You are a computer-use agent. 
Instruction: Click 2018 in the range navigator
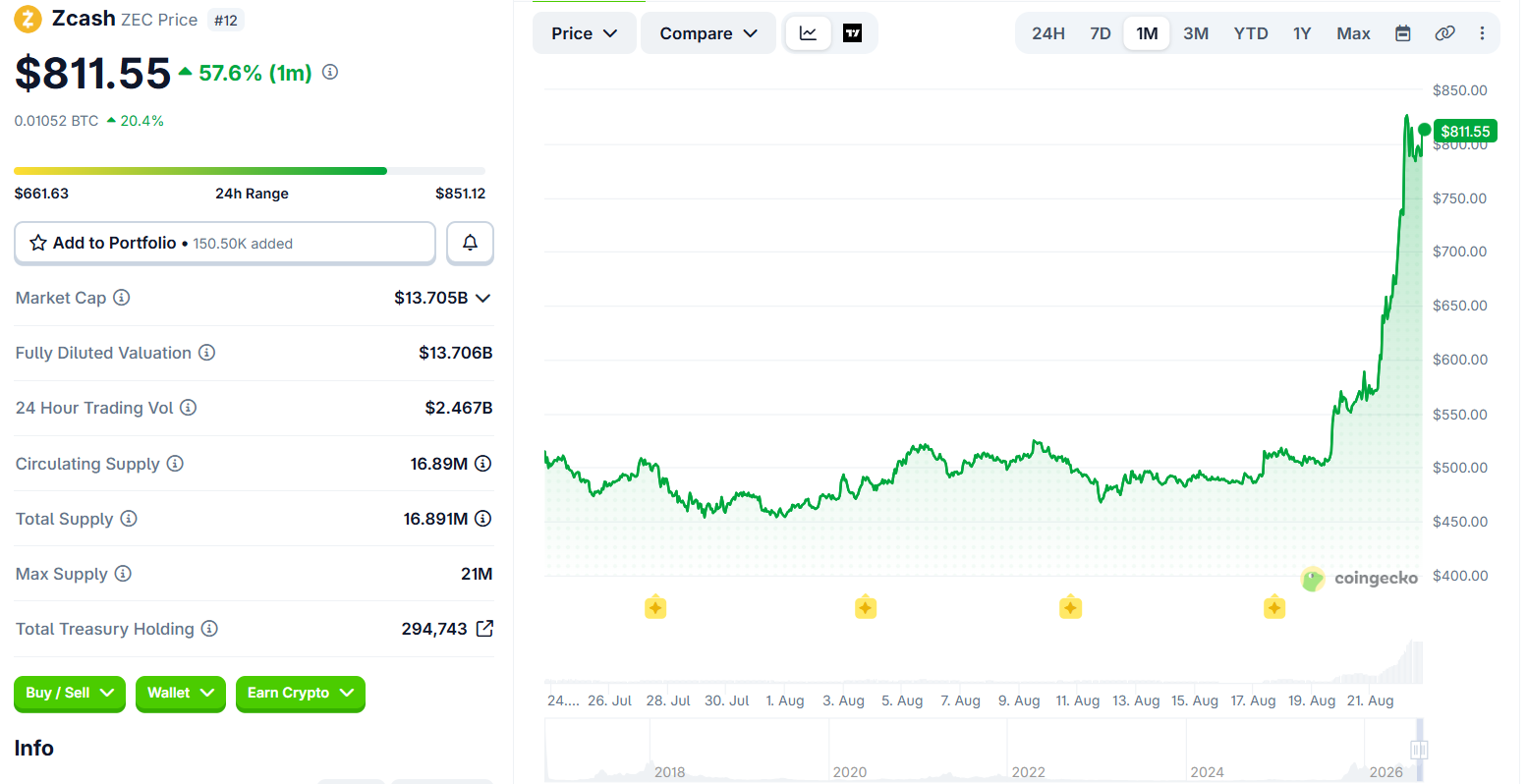(670, 772)
